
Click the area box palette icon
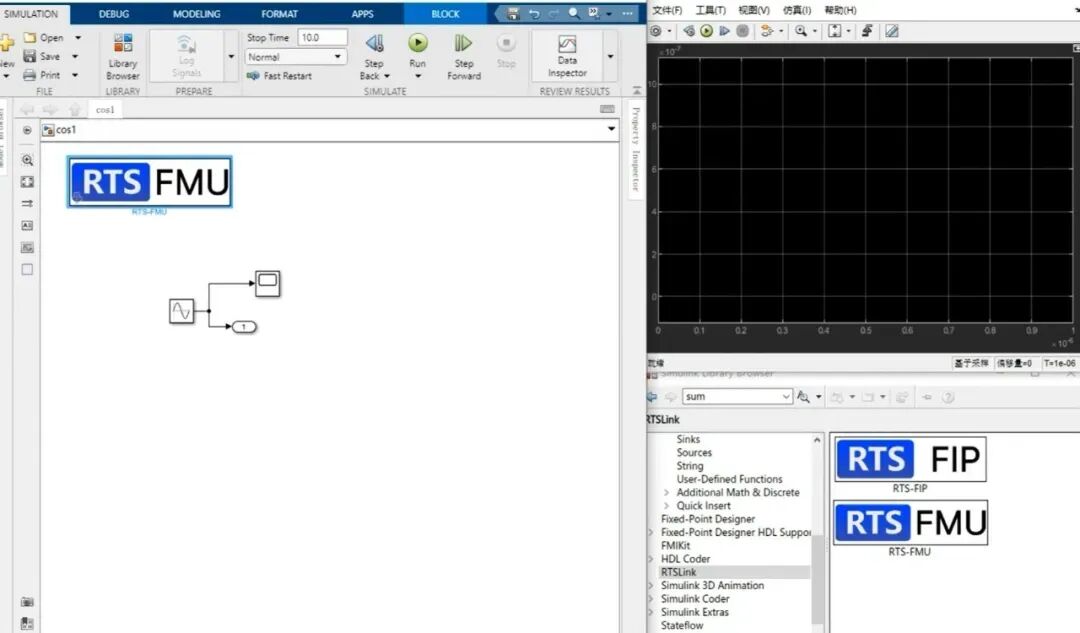(x=27, y=269)
